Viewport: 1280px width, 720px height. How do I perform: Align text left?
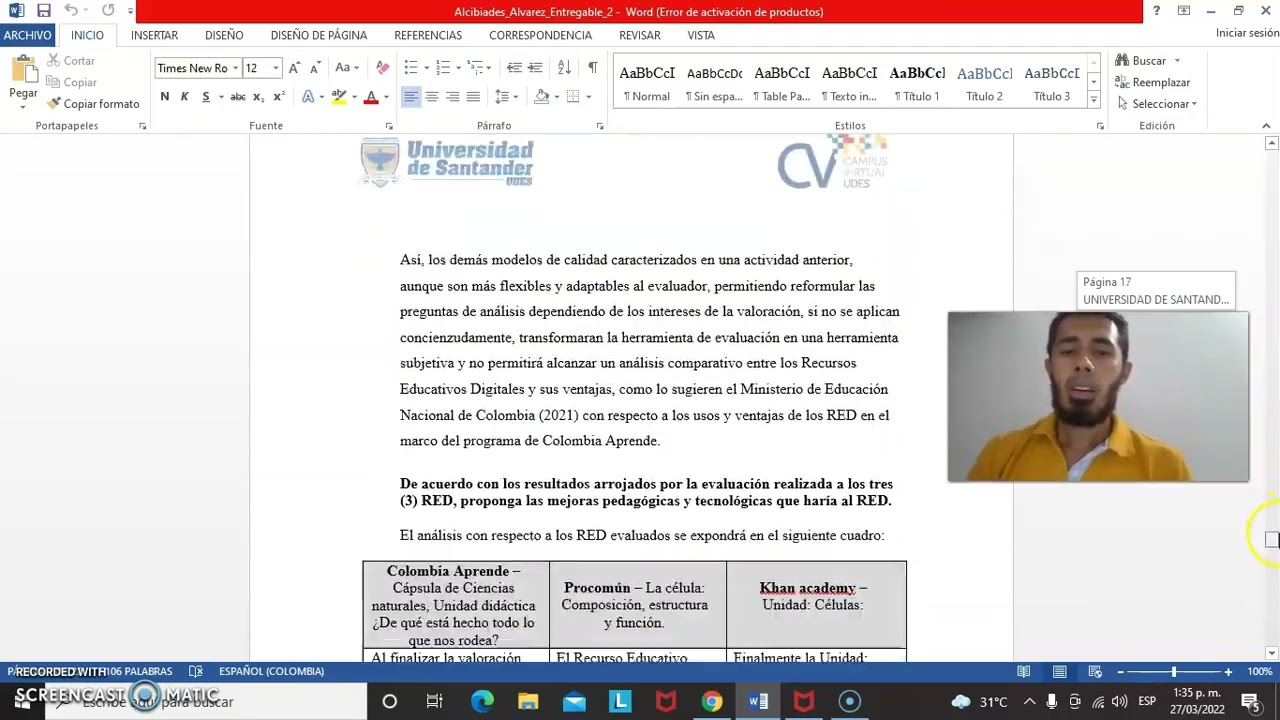pyautogui.click(x=411, y=97)
